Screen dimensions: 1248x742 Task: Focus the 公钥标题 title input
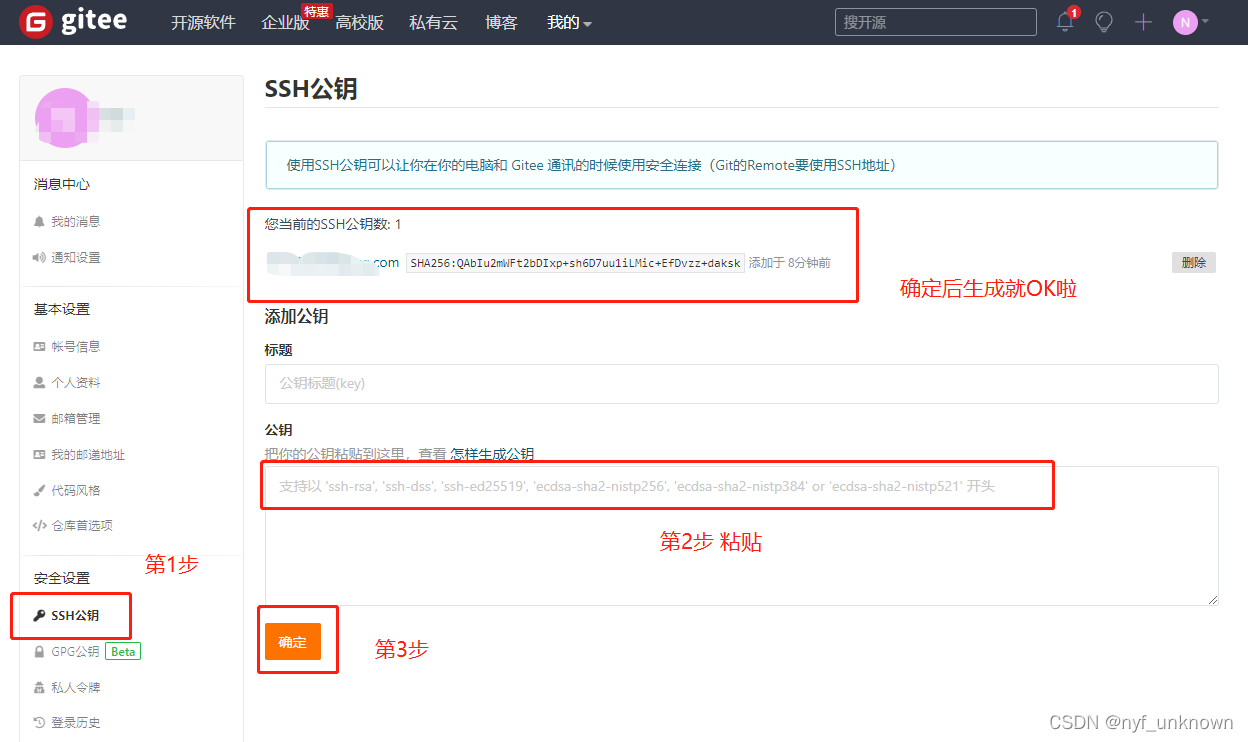click(x=741, y=383)
